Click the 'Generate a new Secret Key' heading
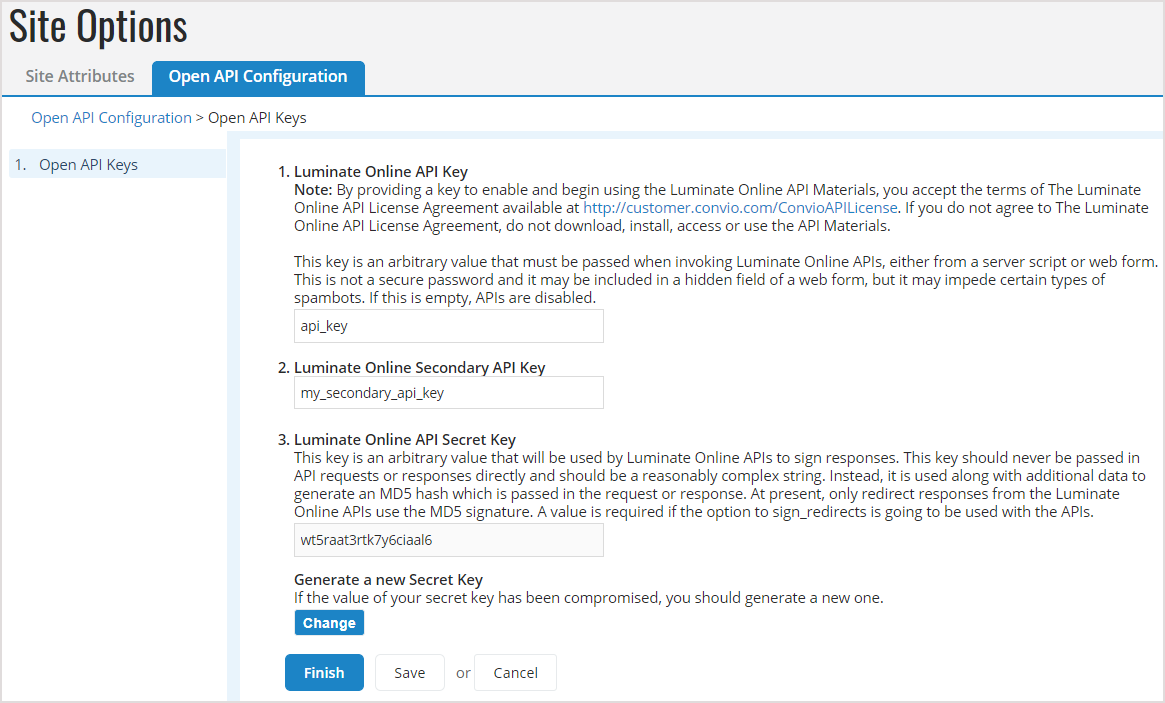 coord(389,580)
